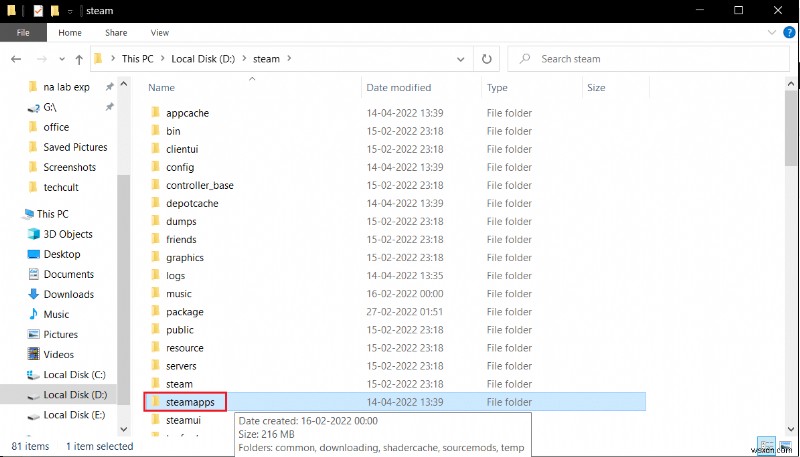
Task: Switch to large icons view button
Action: (x=785, y=446)
